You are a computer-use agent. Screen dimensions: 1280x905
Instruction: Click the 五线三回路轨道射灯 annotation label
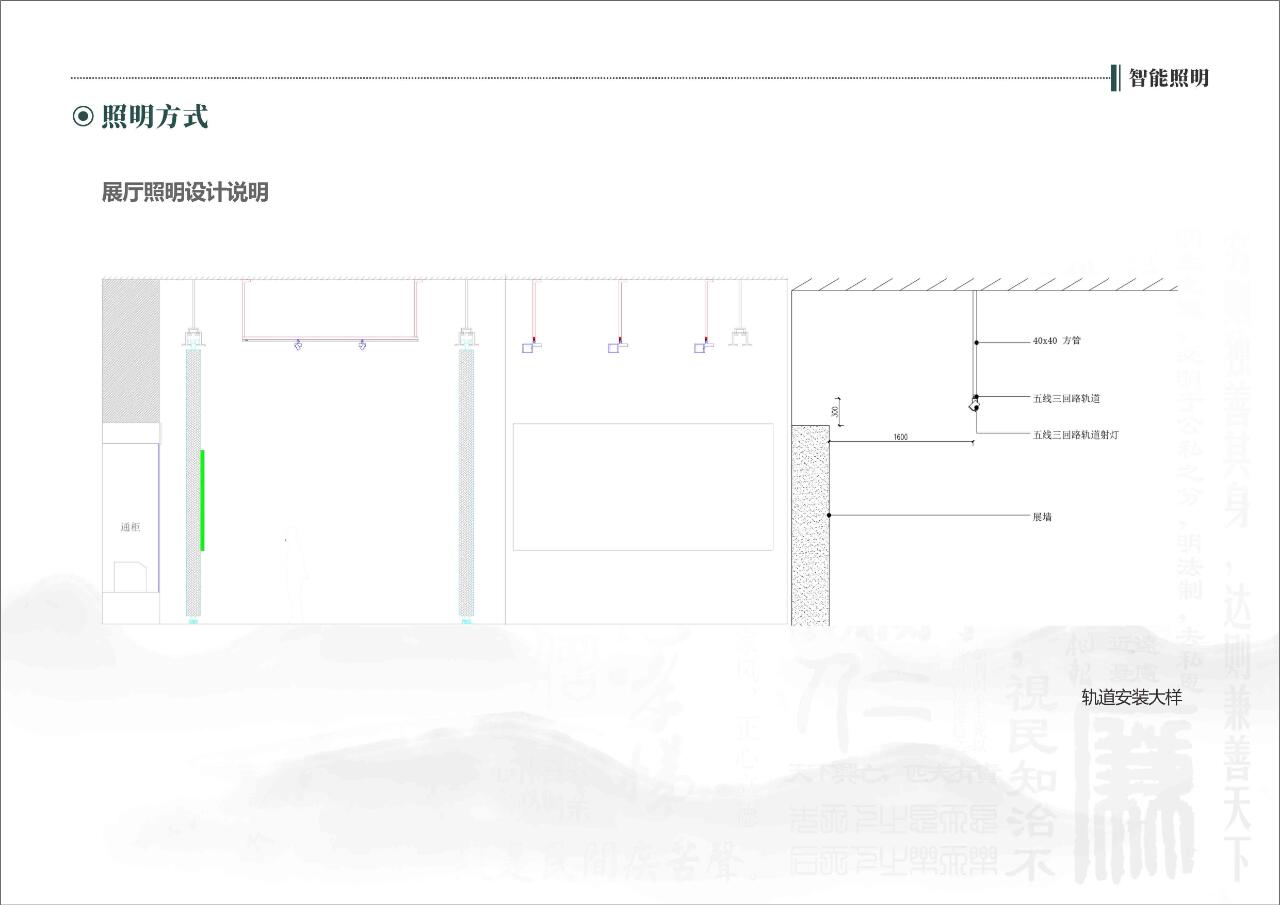click(x=1075, y=435)
